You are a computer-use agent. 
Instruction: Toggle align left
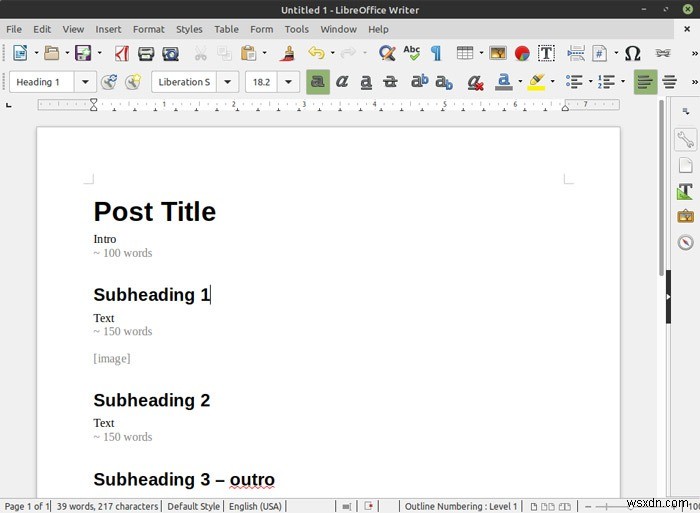(x=646, y=82)
